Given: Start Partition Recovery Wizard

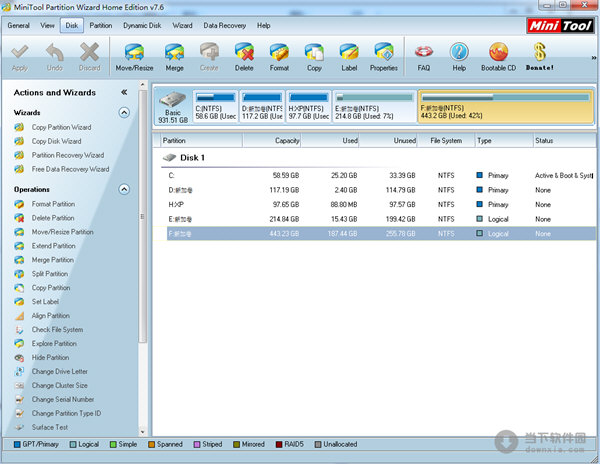Looking at the screenshot, I should 68,155.
